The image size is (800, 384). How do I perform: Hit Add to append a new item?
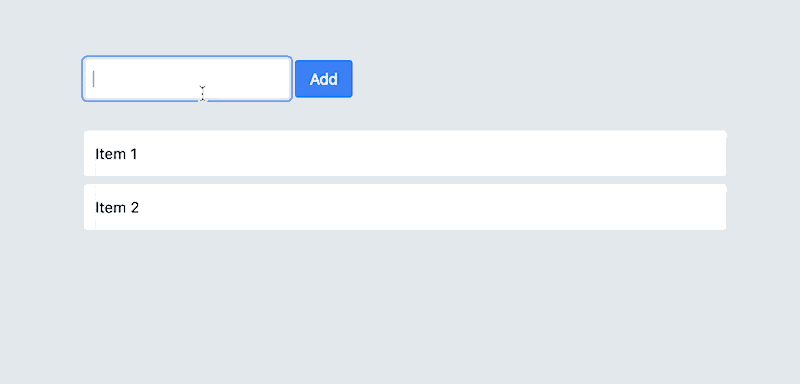point(323,79)
